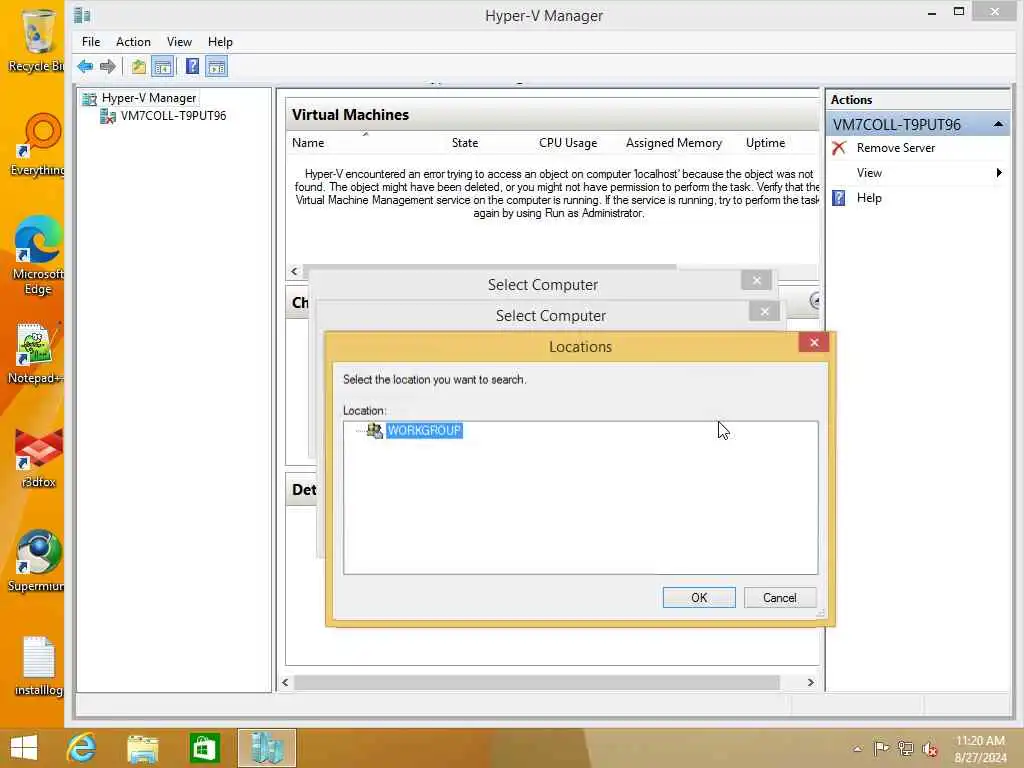The height and width of the screenshot is (768, 1024).
Task: Click the bottom horizontal scrollbar left arrow
Action: [x=285, y=682]
